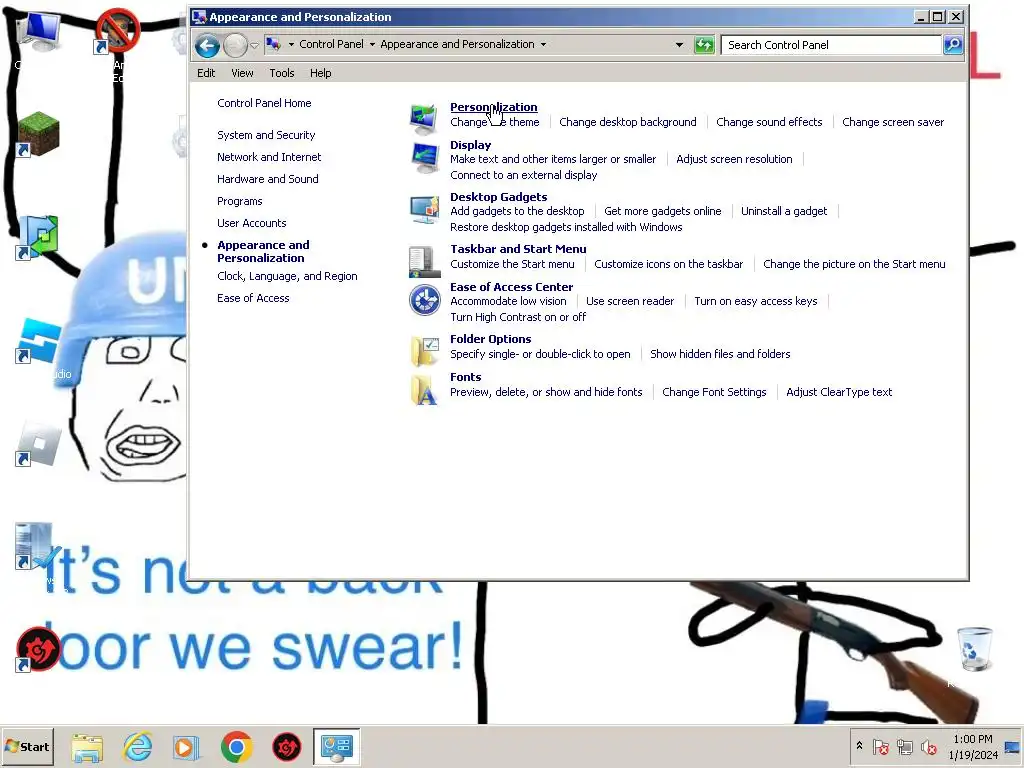Open the Ease of Access Center icon
Image resolution: width=1024 pixels, height=768 pixels.
pos(424,300)
